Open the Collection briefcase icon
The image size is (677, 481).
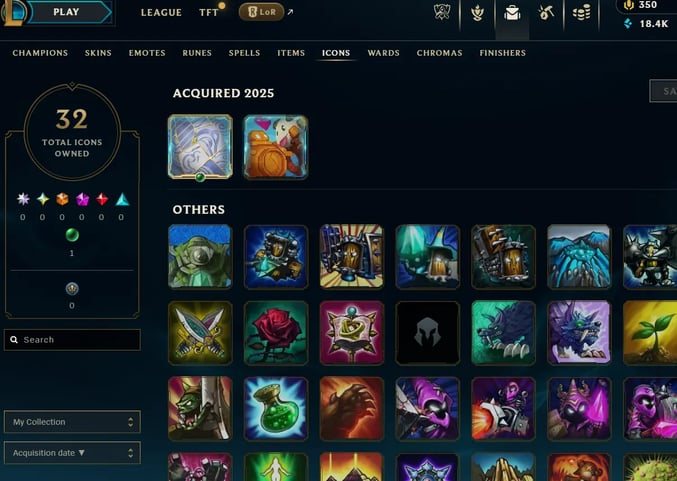coord(512,13)
